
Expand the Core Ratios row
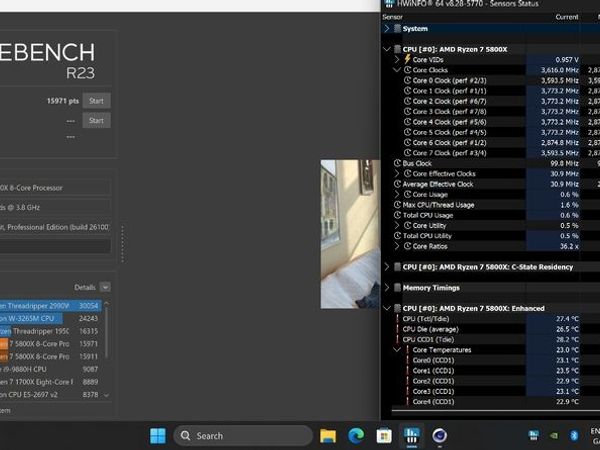point(397,246)
